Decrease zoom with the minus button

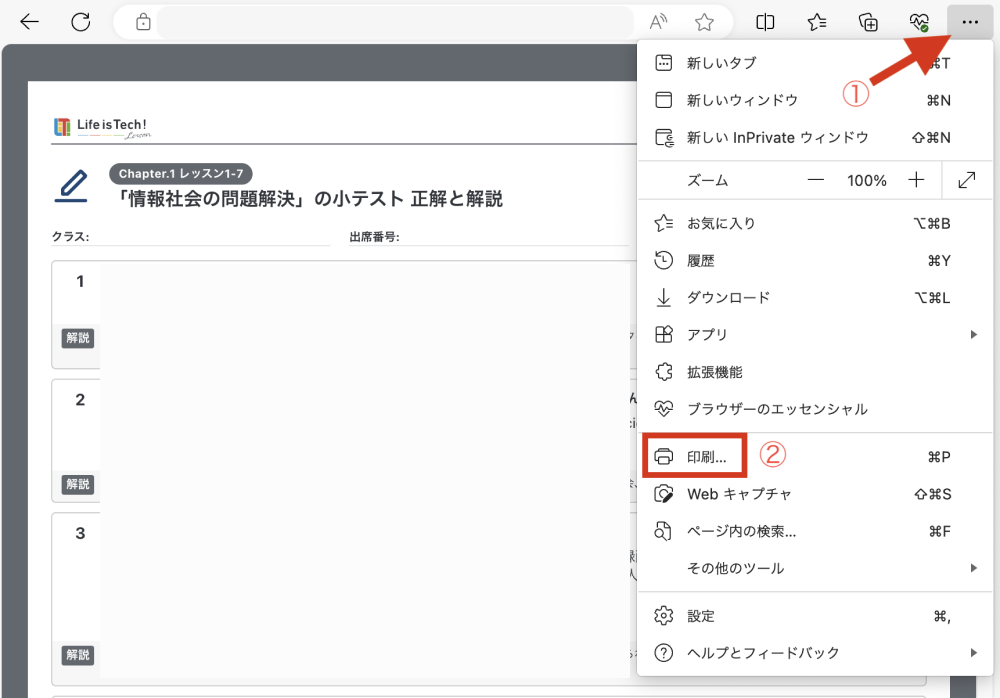click(x=816, y=181)
